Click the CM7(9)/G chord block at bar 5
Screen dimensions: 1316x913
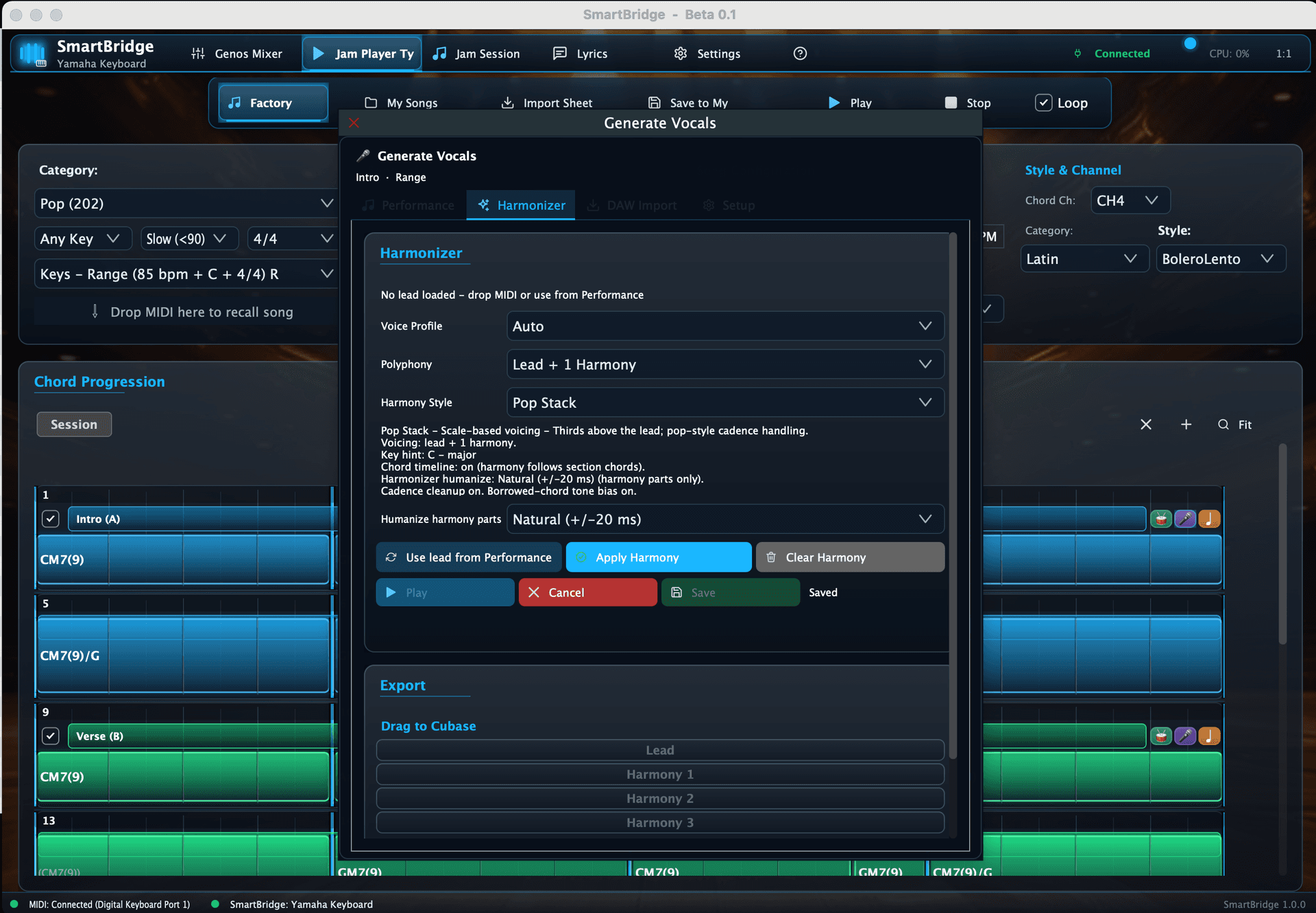pyautogui.click(x=184, y=655)
